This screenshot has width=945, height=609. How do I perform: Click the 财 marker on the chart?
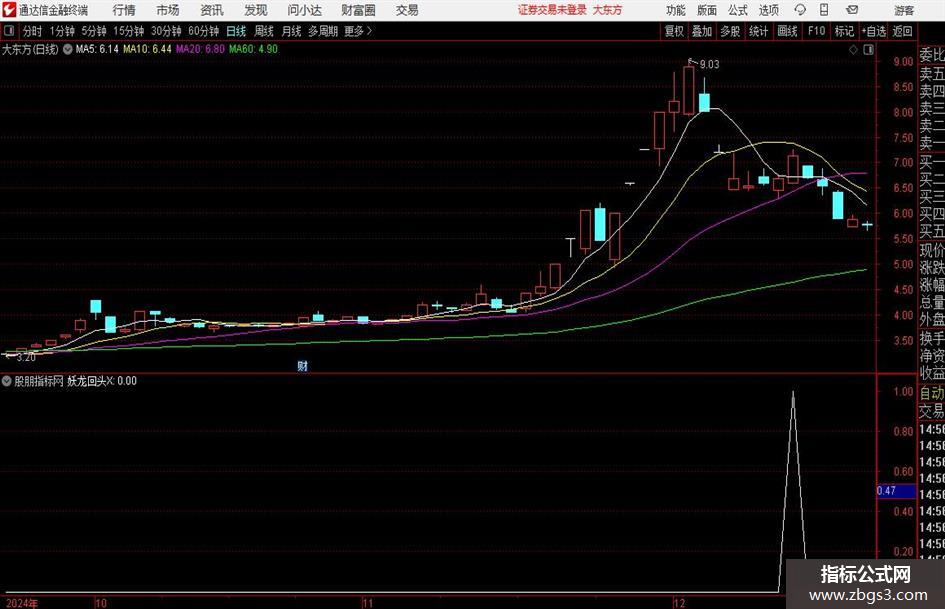303,365
